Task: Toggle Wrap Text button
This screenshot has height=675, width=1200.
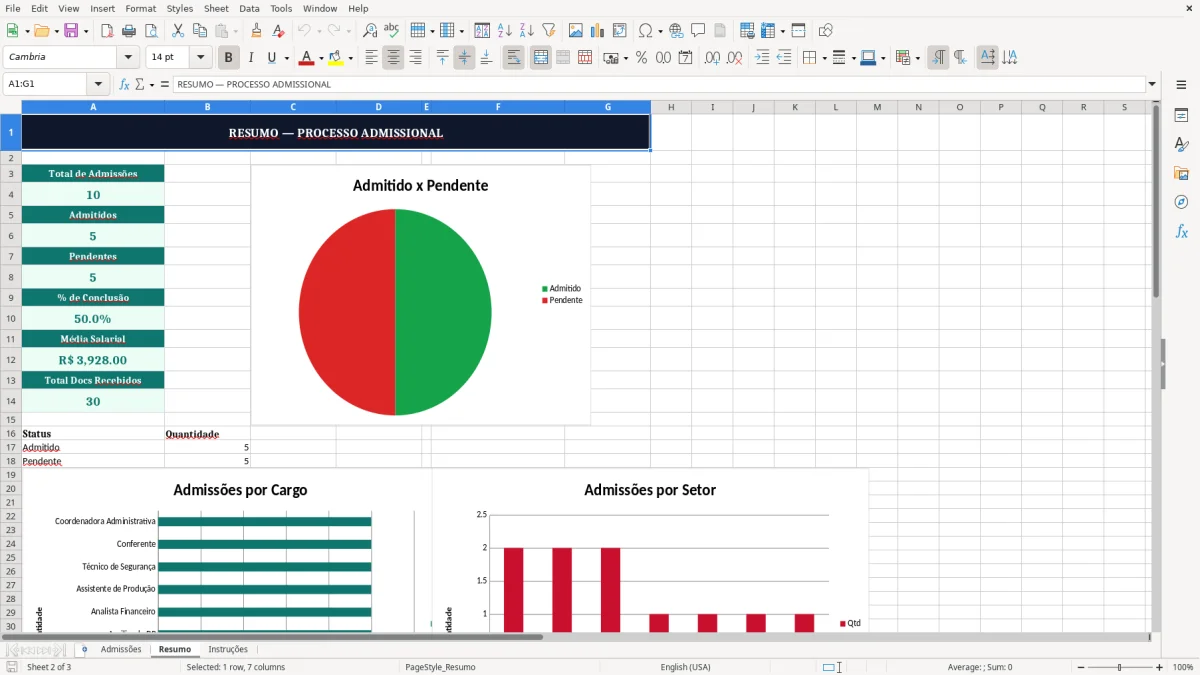Action: [514, 58]
